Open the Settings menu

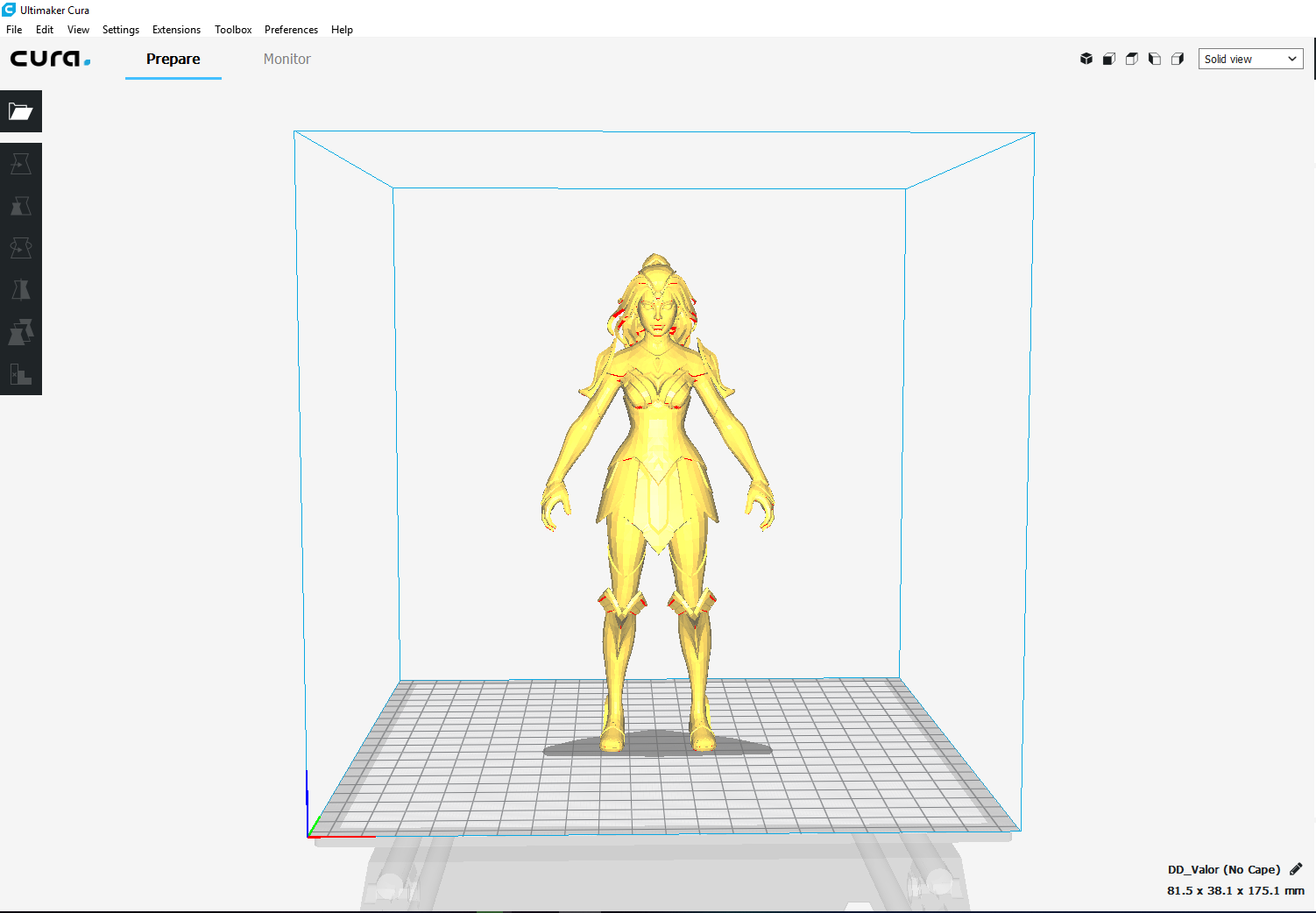click(x=121, y=30)
